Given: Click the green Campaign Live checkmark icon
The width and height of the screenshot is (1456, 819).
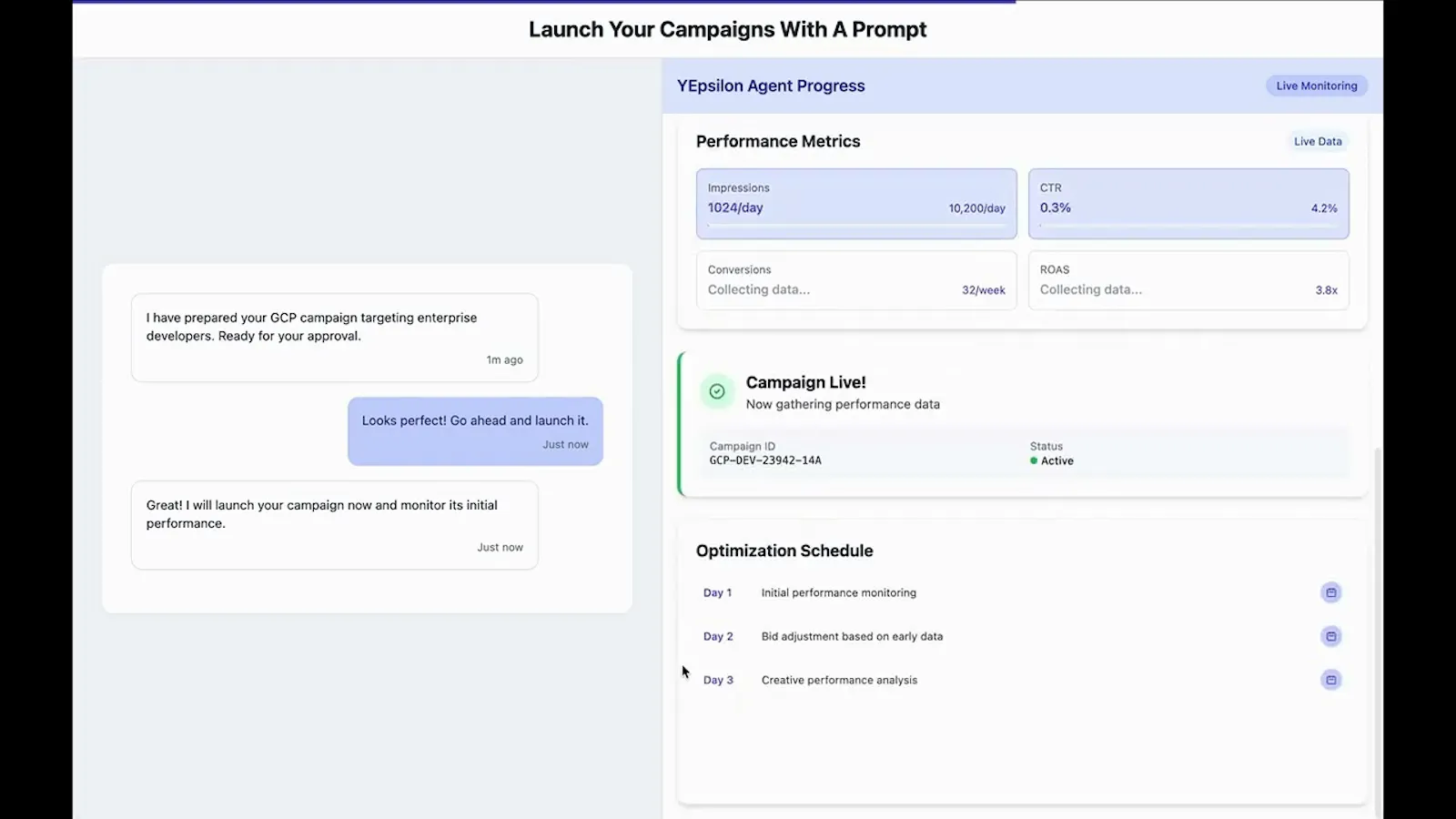Looking at the screenshot, I should 717,391.
